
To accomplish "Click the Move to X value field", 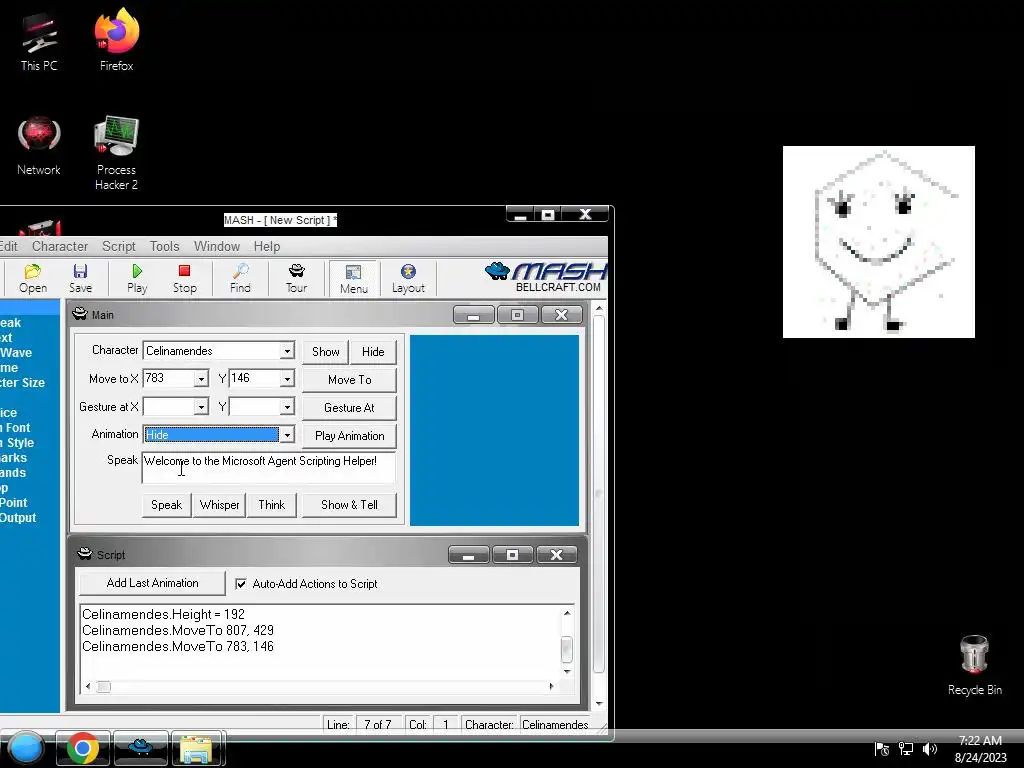I will [x=168, y=379].
